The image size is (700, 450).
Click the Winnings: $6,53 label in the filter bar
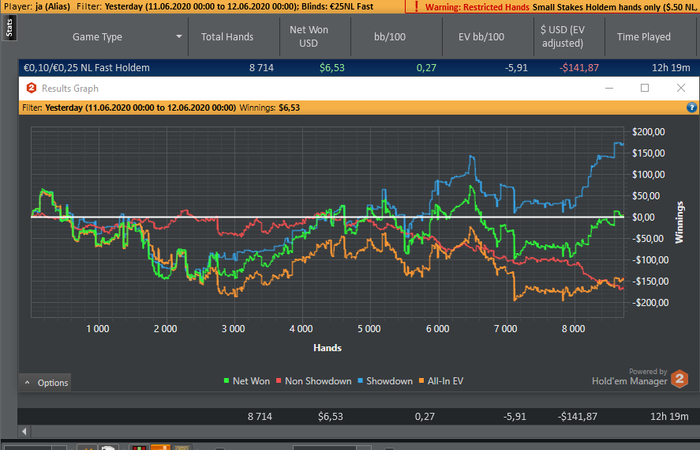[x=269, y=108]
